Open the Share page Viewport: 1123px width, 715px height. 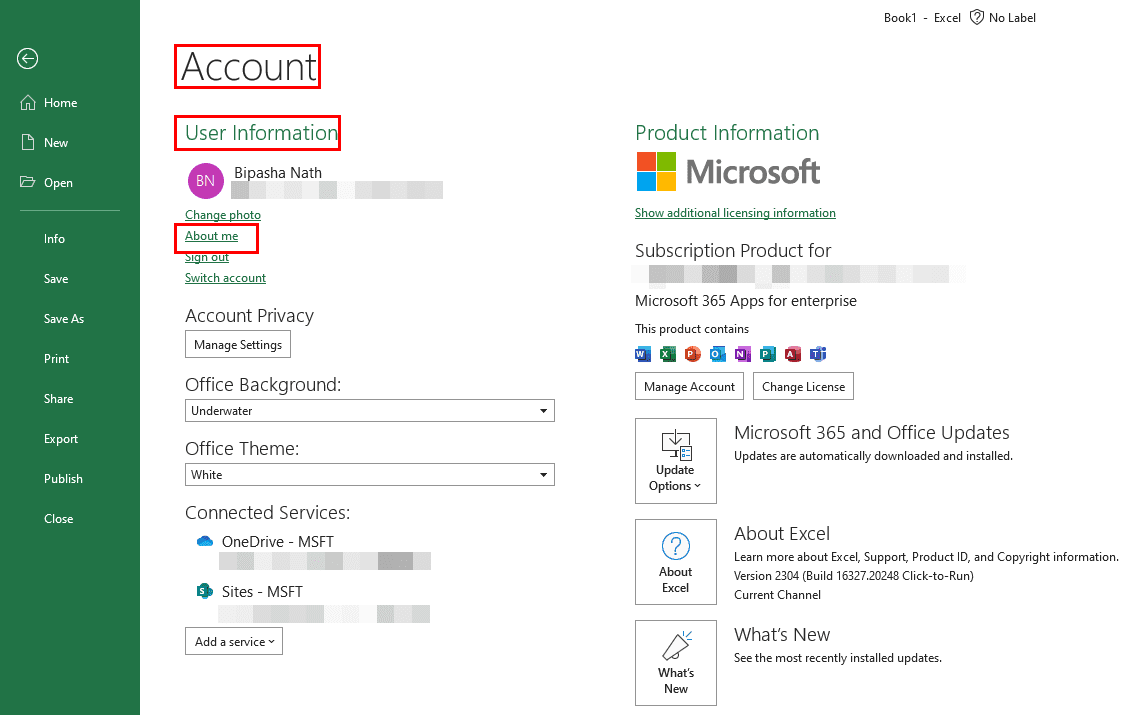[59, 399]
